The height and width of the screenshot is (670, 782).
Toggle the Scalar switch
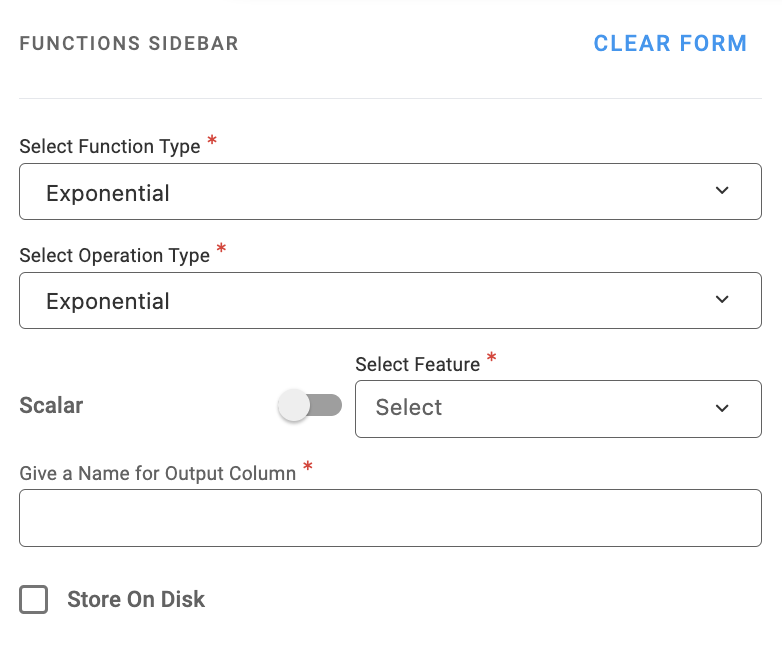pyautogui.click(x=309, y=405)
